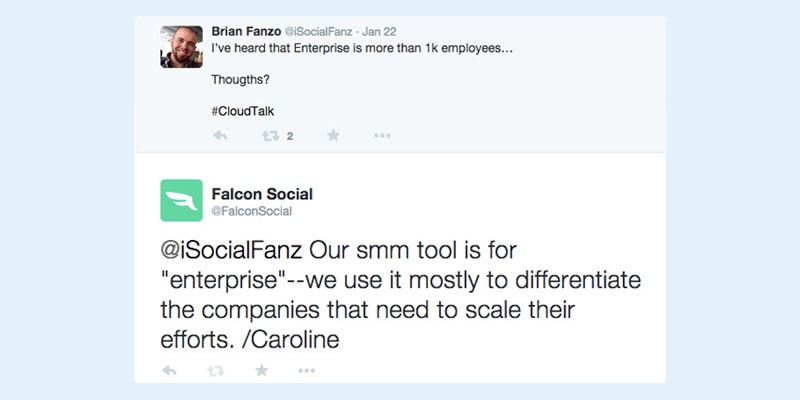Screen dimensions: 800x400
Task: Follow the #CloudTalk hashtag
Action: click(243, 112)
